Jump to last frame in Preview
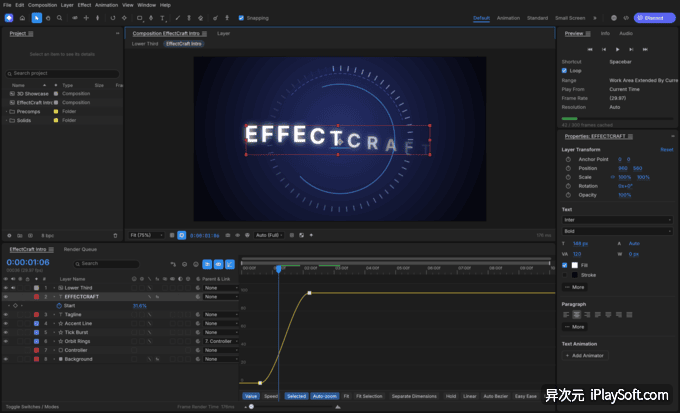Viewport: 680px width, 413px height. (645, 49)
